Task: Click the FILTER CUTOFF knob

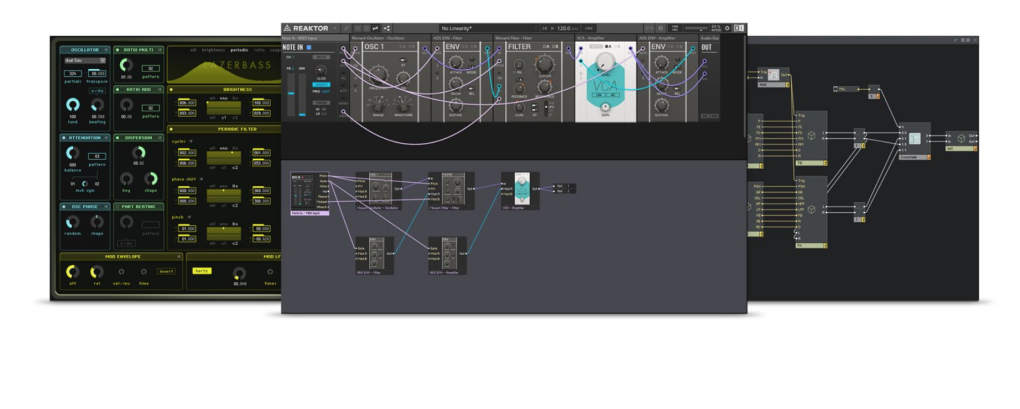Action: (544, 64)
